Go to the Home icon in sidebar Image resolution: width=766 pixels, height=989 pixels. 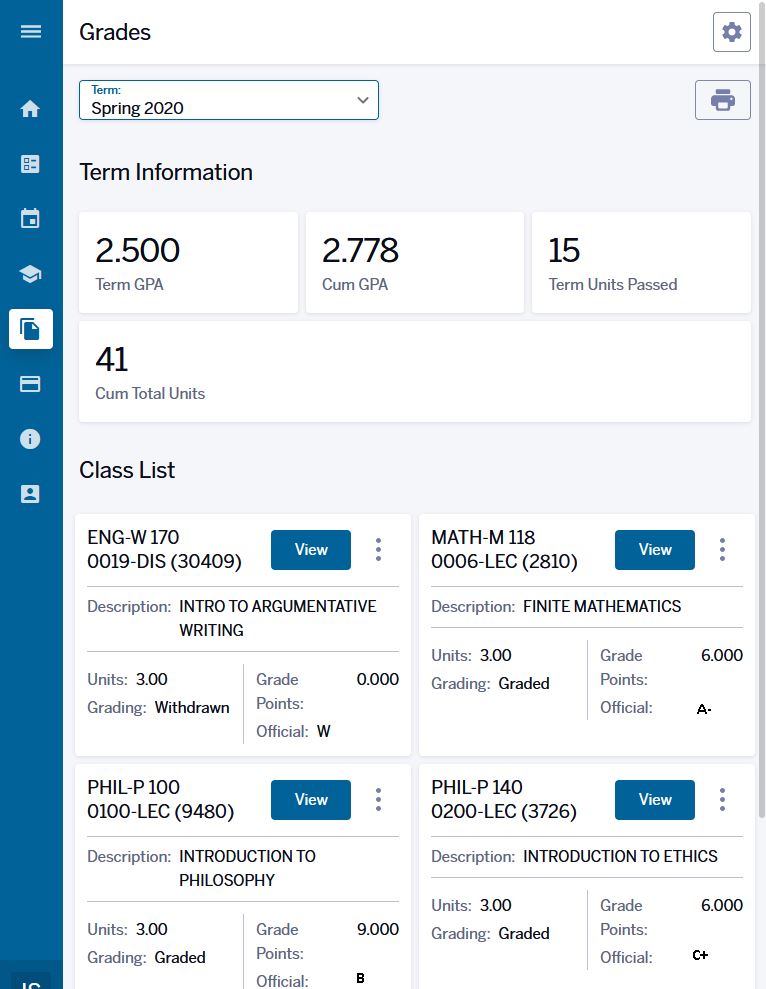coord(31,109)
